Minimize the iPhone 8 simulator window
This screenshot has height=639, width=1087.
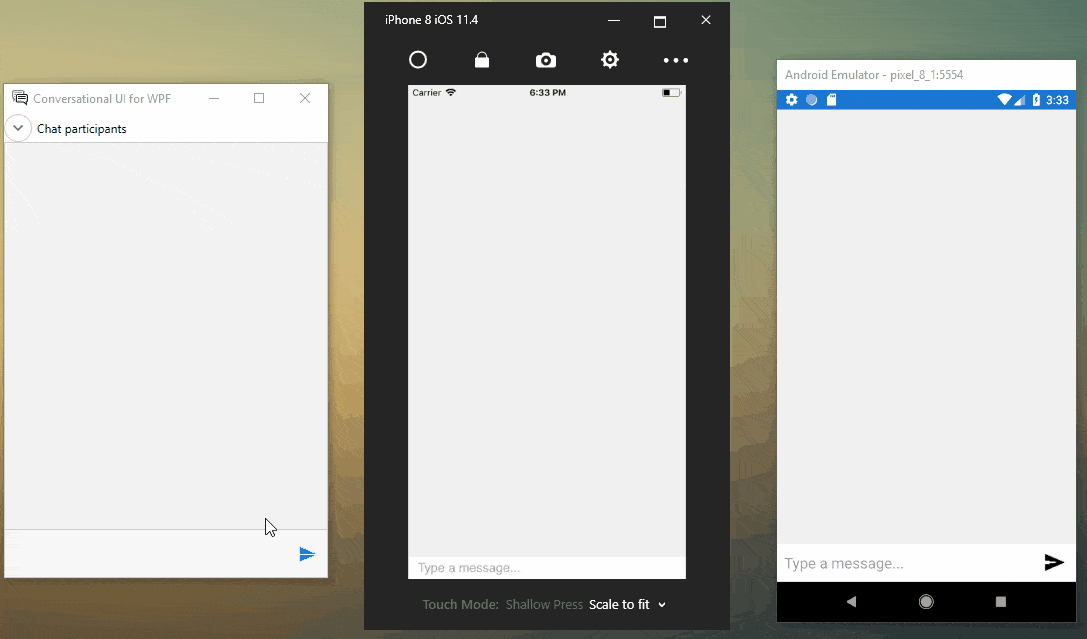coord(614,21)
